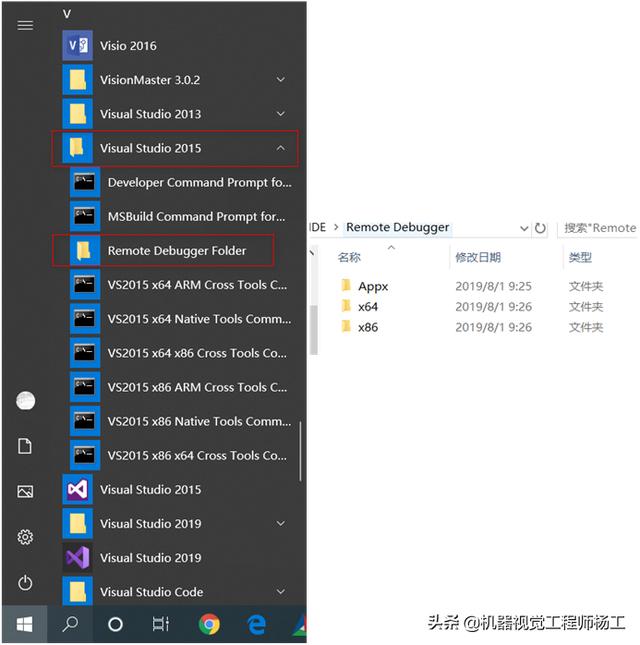Click Remote Debugger Folder's folder icon
The image size is (640, 645).
85,250
